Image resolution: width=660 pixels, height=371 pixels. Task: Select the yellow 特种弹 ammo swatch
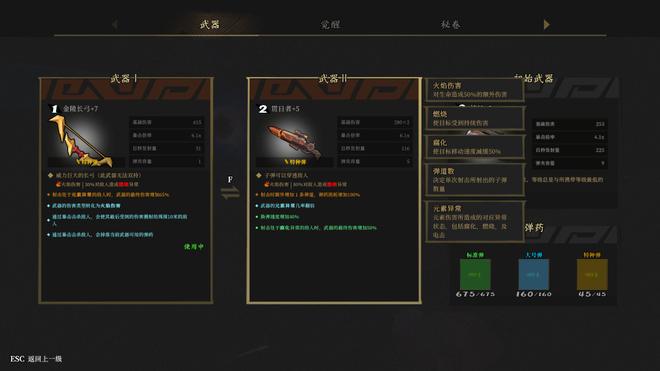coord(592,275)
